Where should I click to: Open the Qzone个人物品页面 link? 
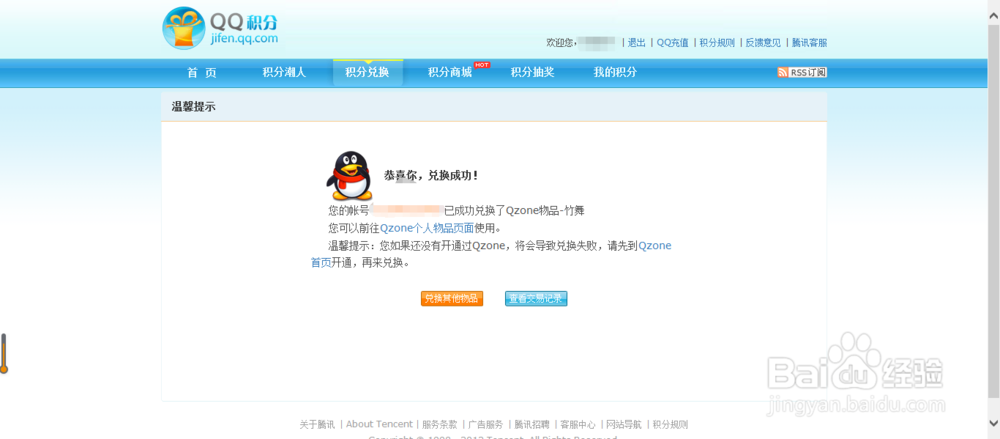click(427, 228)
